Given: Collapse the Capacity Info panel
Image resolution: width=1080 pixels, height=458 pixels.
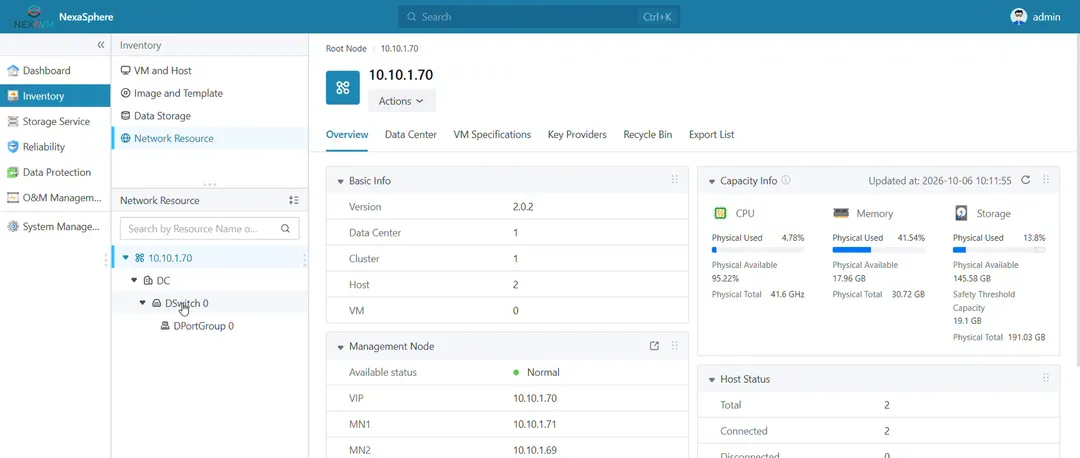Looking at the screenshot, I should (x=712, y=181).
